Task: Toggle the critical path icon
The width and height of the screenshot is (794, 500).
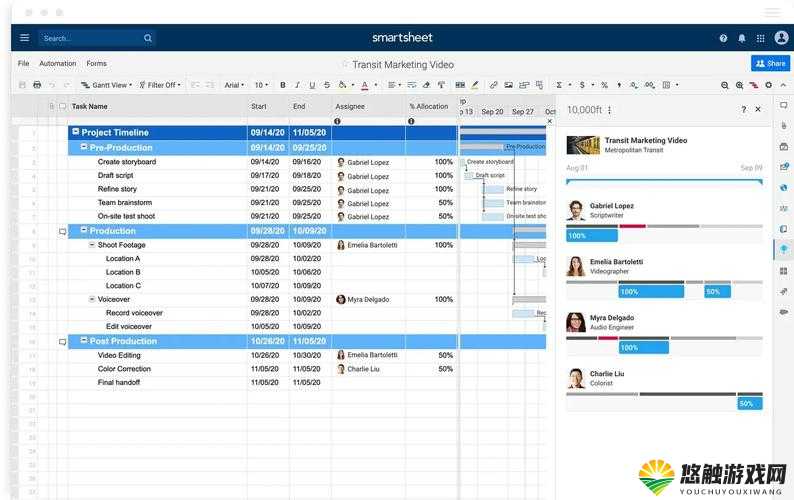Action: (x=754, y=85)
